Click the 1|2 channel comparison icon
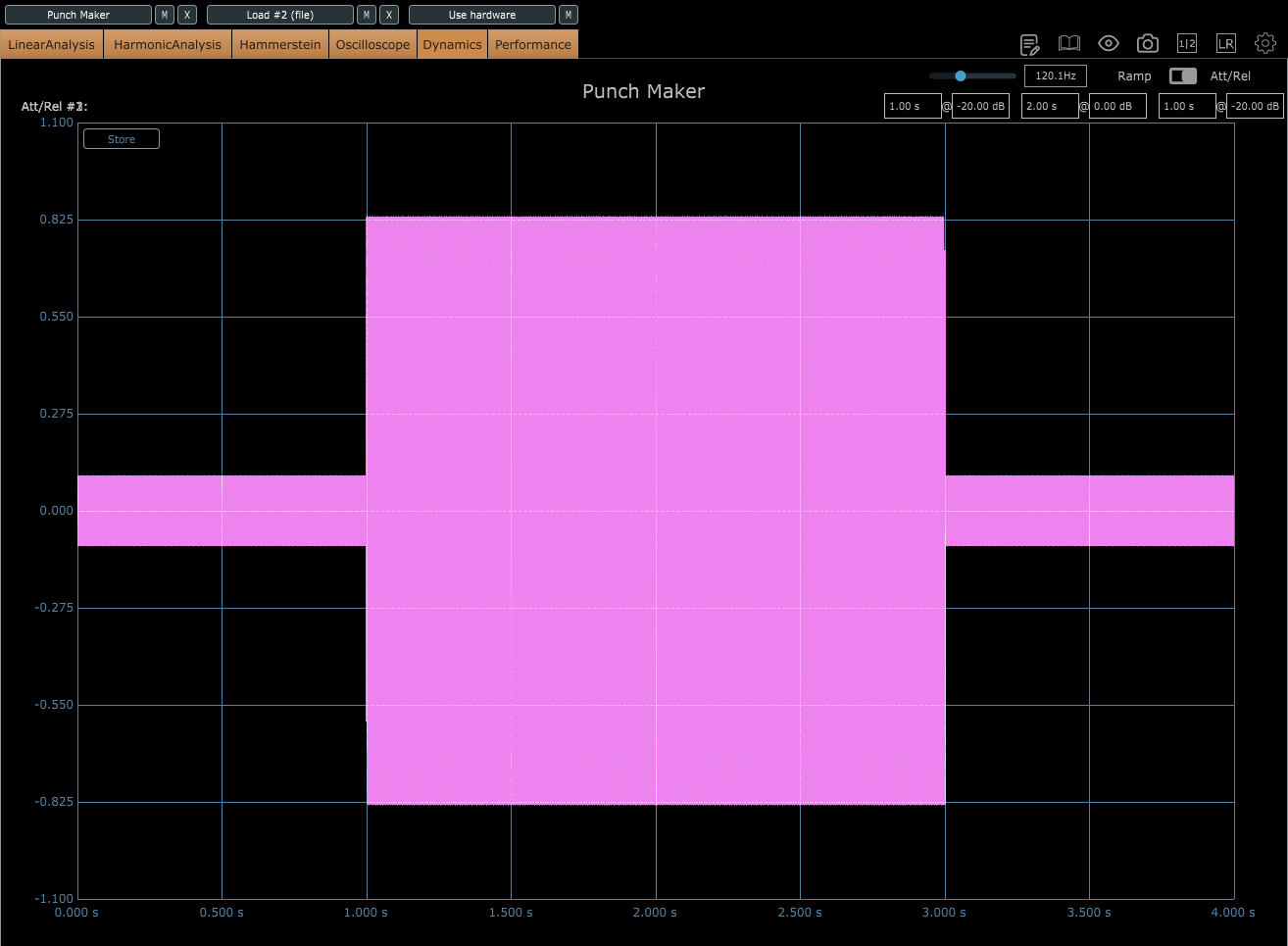1288x946 pixels. click(1186, 43)
